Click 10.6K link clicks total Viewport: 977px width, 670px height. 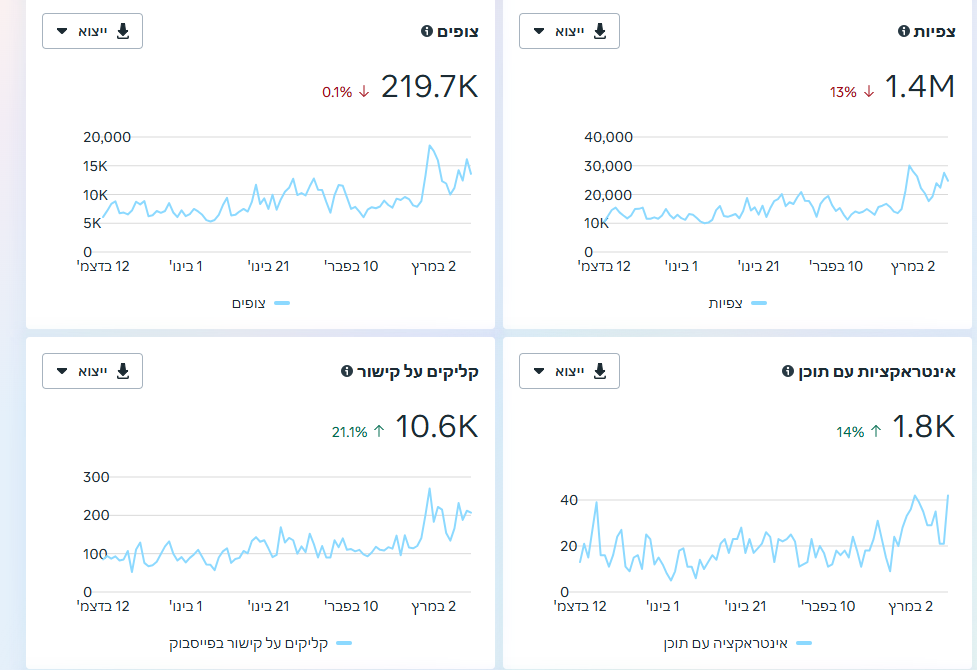click(437, 427)
